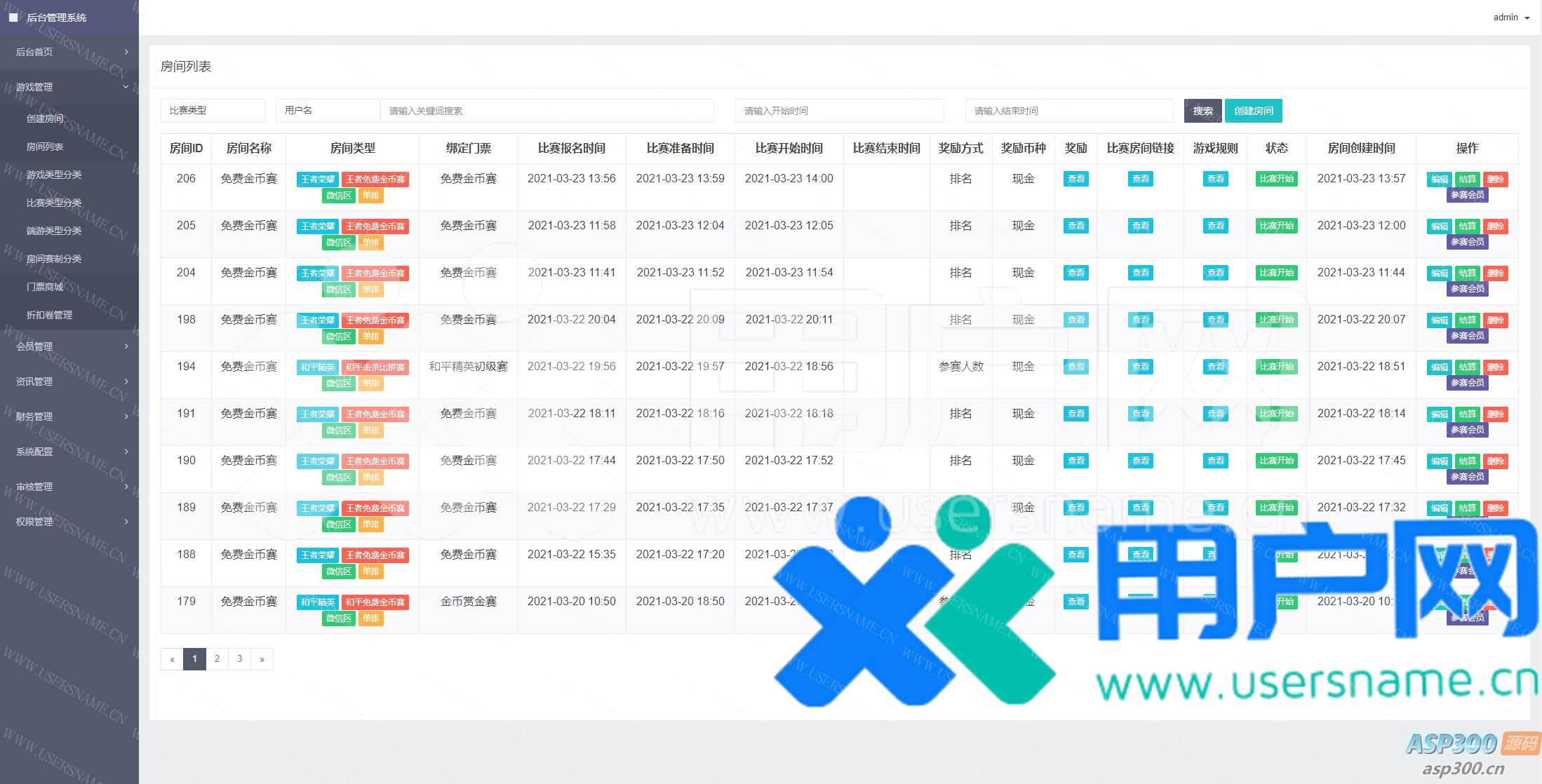Open the 用户名 search type selector
The image size is (1542, 784).
(x=327, y=111)
